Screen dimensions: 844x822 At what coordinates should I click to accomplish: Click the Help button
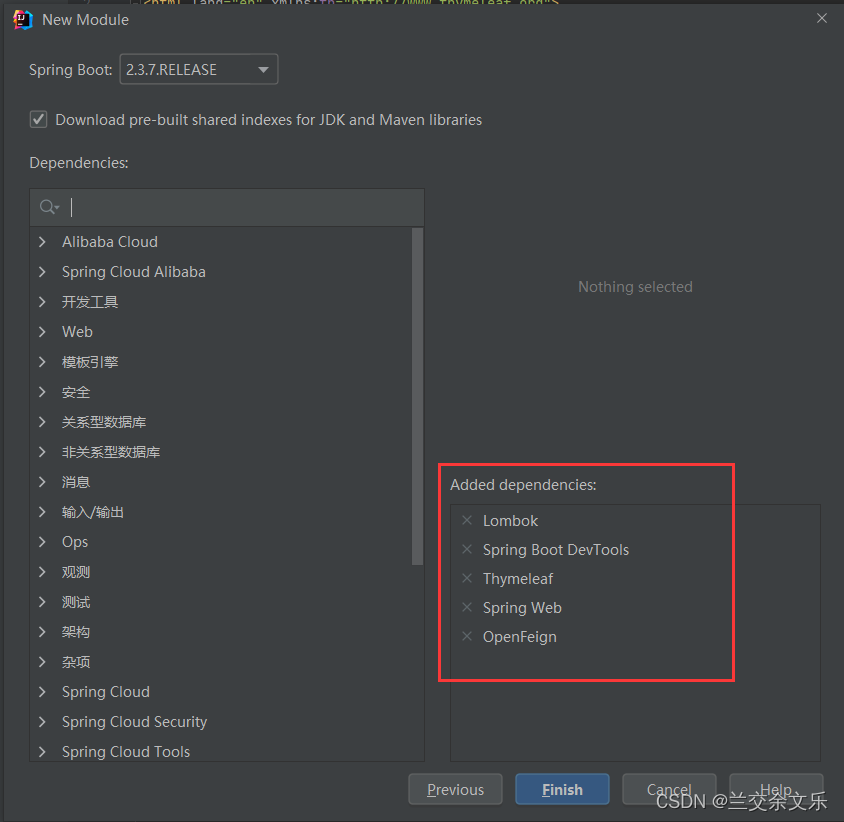pyautogui.click(x=776, y=789)
